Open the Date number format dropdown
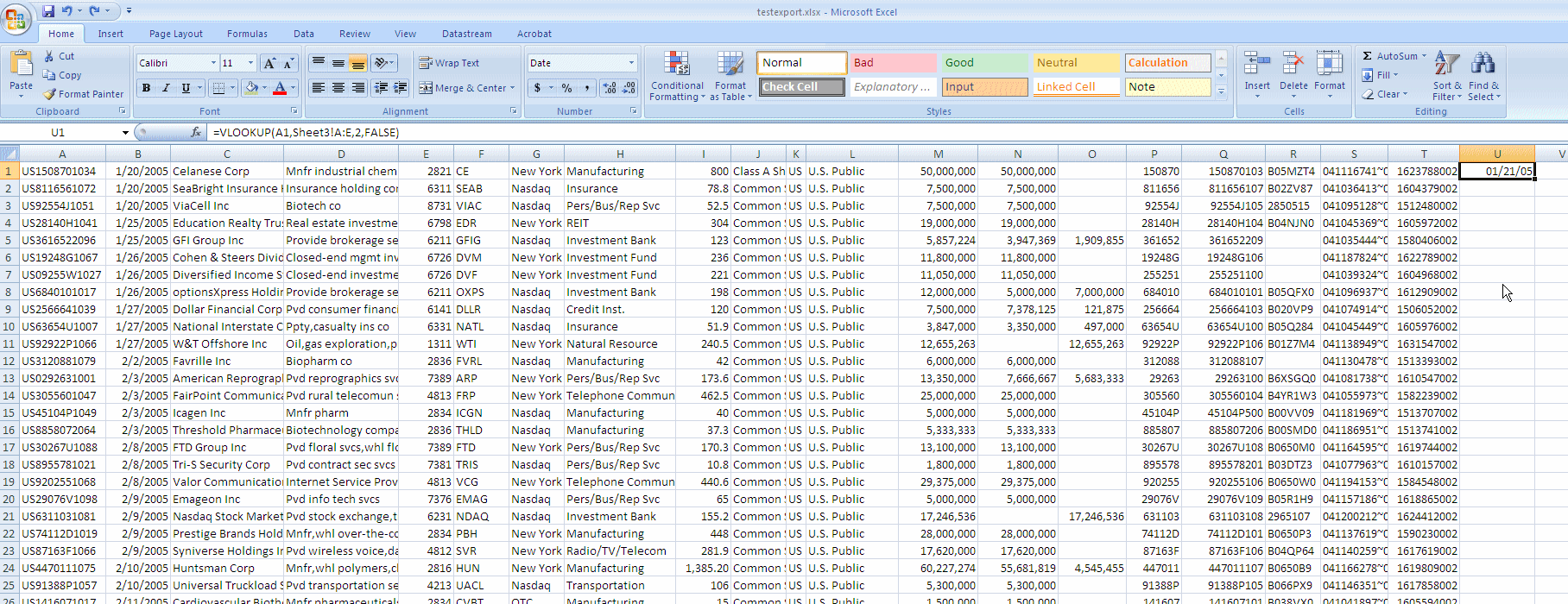This screenshot has height=604, width=1568. pos(631,63)
